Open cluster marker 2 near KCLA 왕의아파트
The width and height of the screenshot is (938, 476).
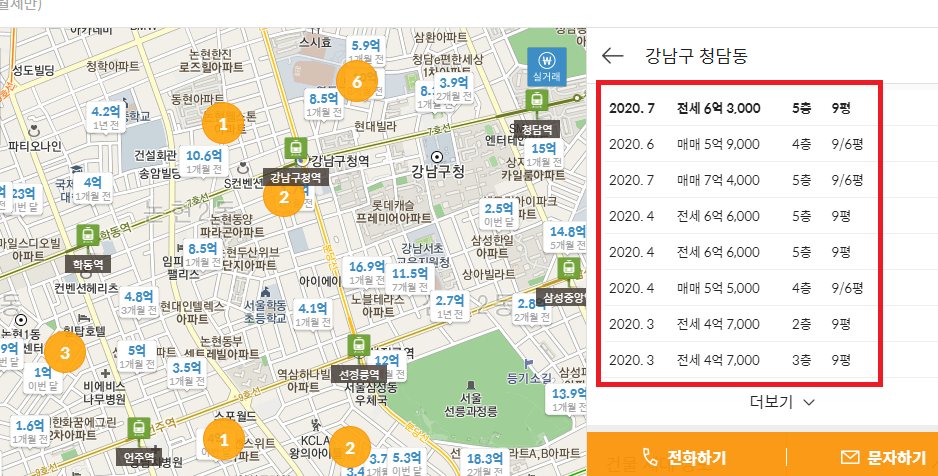tap(350, 447)
